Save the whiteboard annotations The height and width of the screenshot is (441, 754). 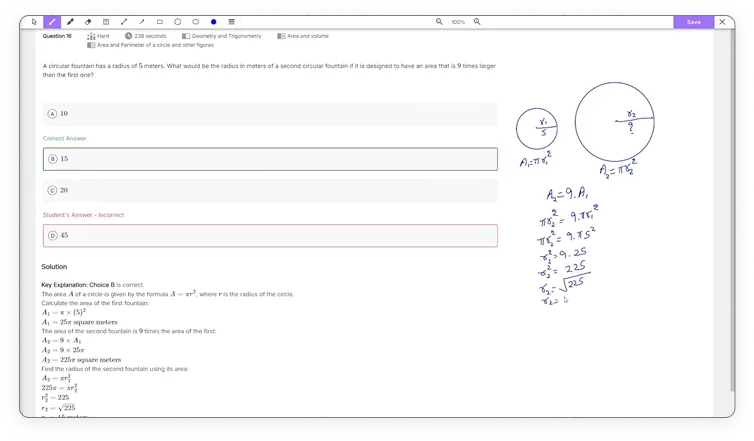pos(693,22)
